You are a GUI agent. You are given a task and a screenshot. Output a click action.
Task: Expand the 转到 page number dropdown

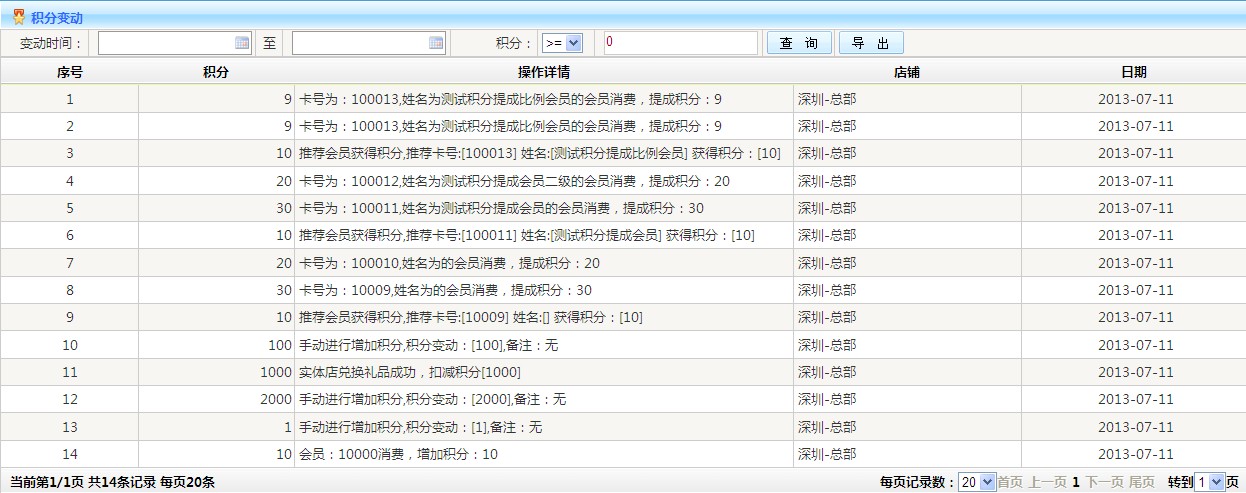pyautogui.click(x=1210, y=482)
